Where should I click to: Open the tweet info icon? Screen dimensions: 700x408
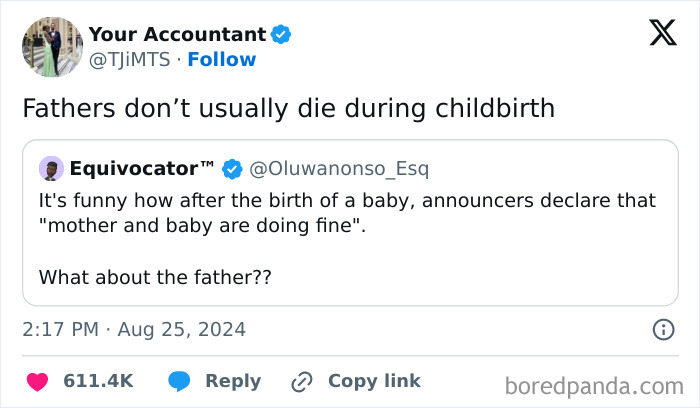point(662,329)
